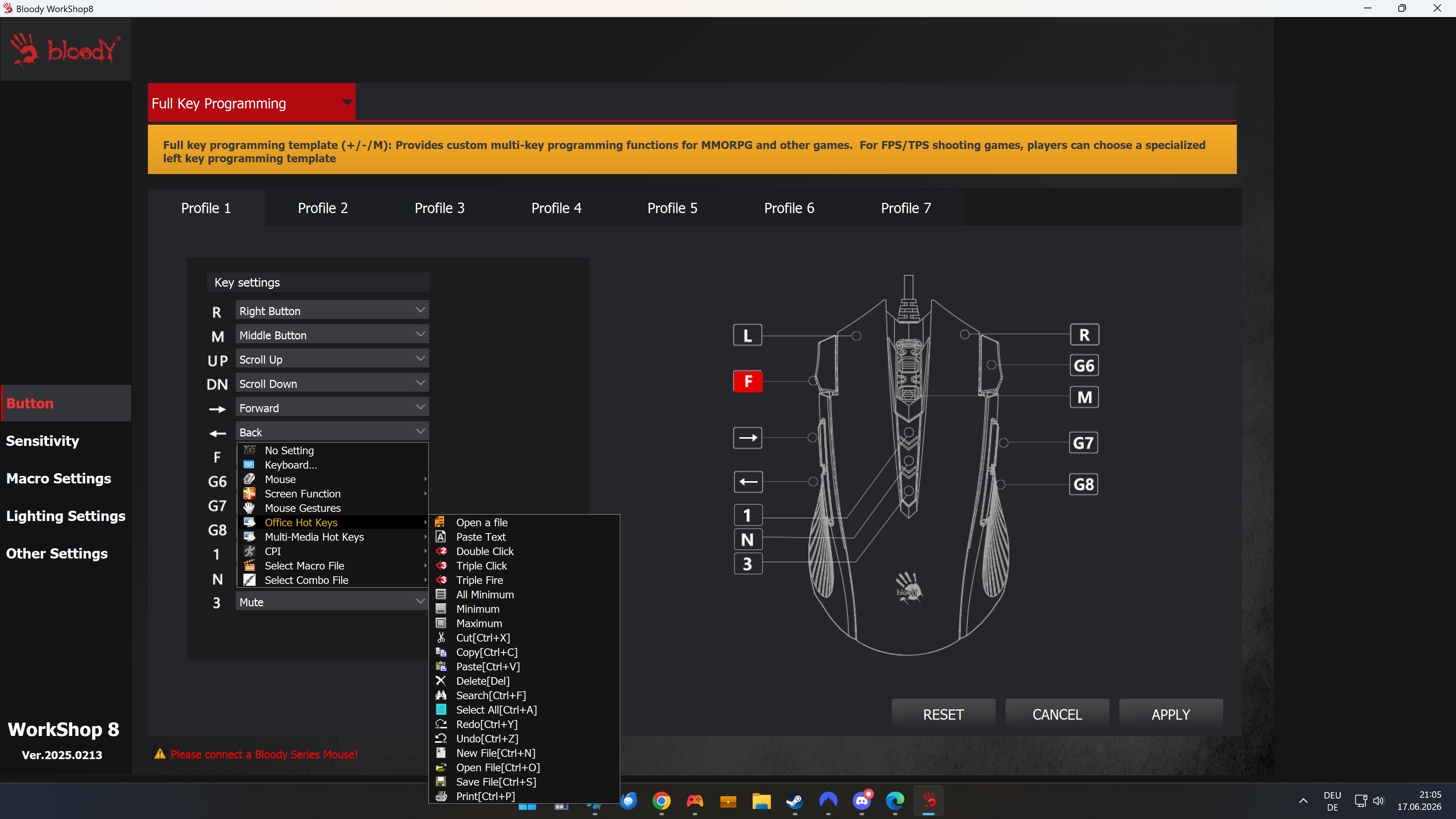Open Macro Settings in the sidebar
Screen dimensions: 1456x819
click(x=66, y=478)
